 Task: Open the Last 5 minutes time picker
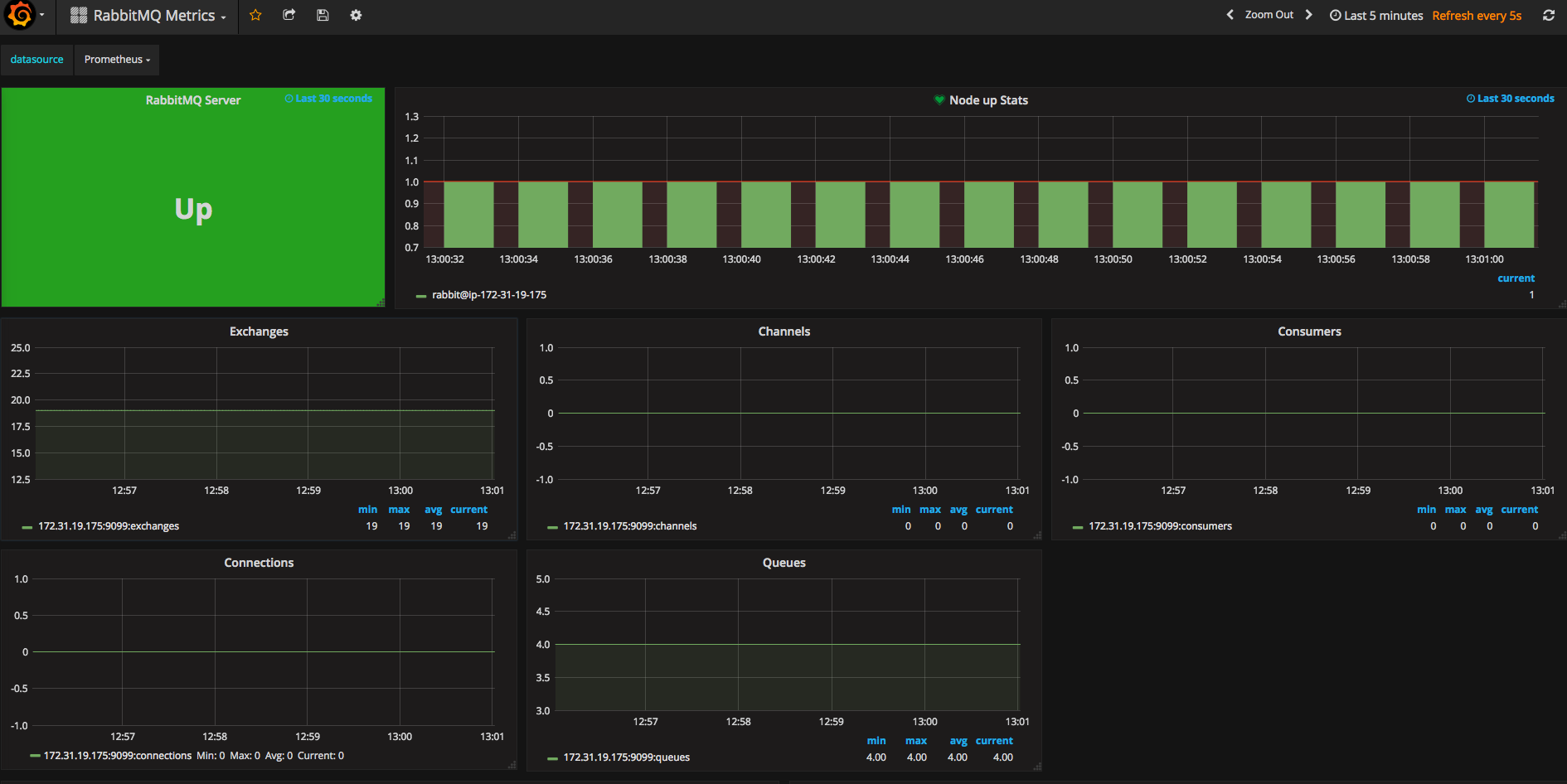[1376, 16]
